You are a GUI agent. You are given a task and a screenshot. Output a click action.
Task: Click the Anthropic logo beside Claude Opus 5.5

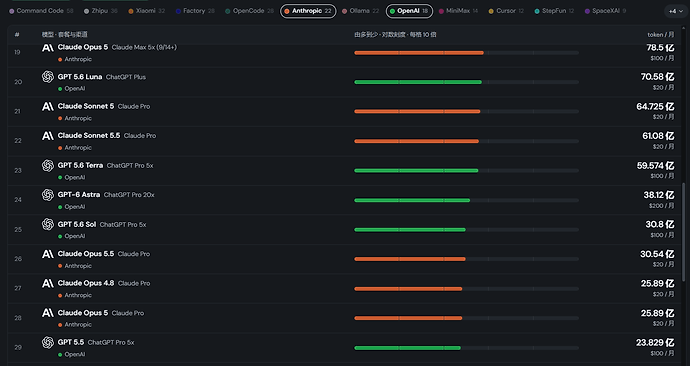tap(48, 254)
